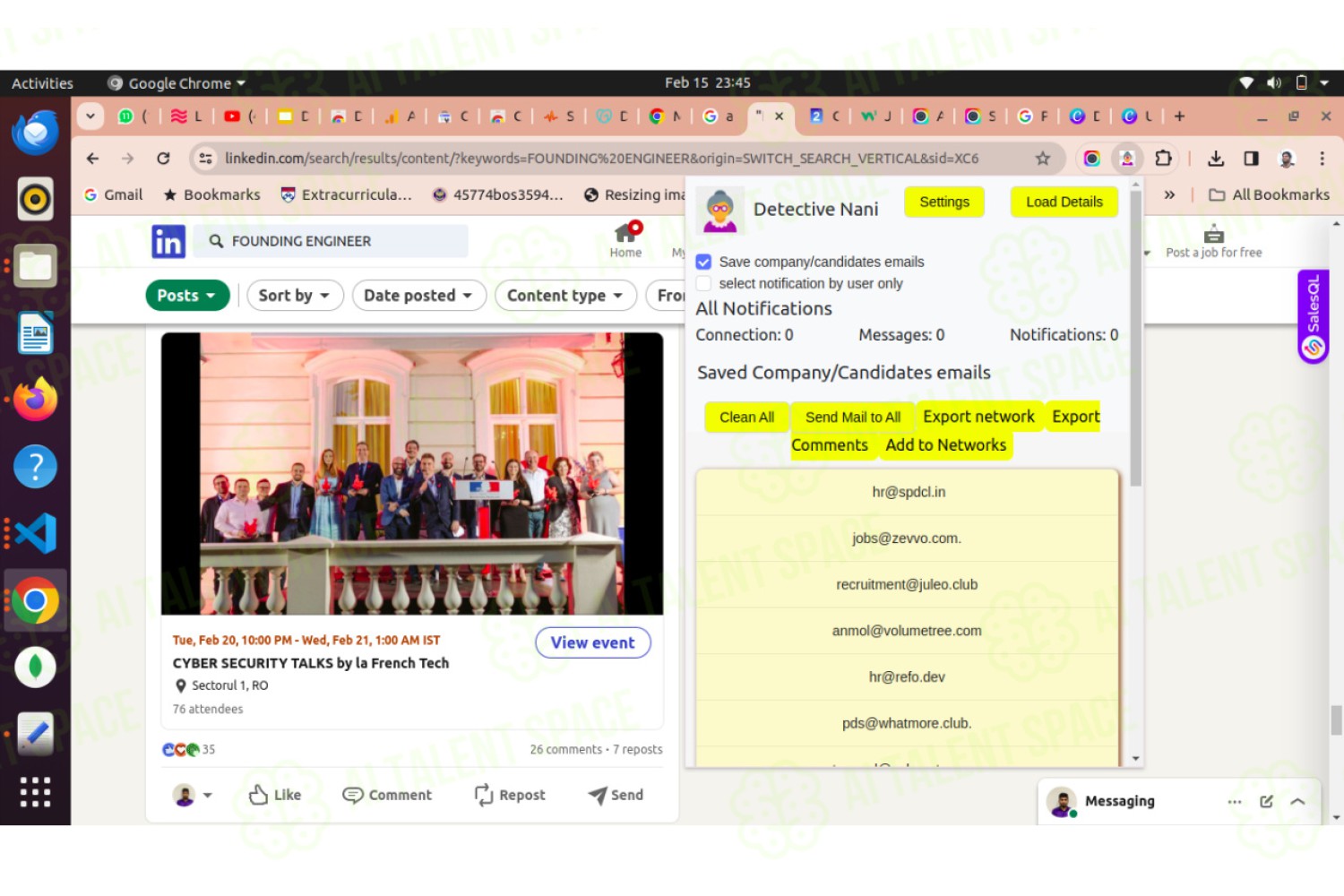Open the SalesQL side widget
The width and height of the screenshot is (1344, 896).
(1314, 317)
